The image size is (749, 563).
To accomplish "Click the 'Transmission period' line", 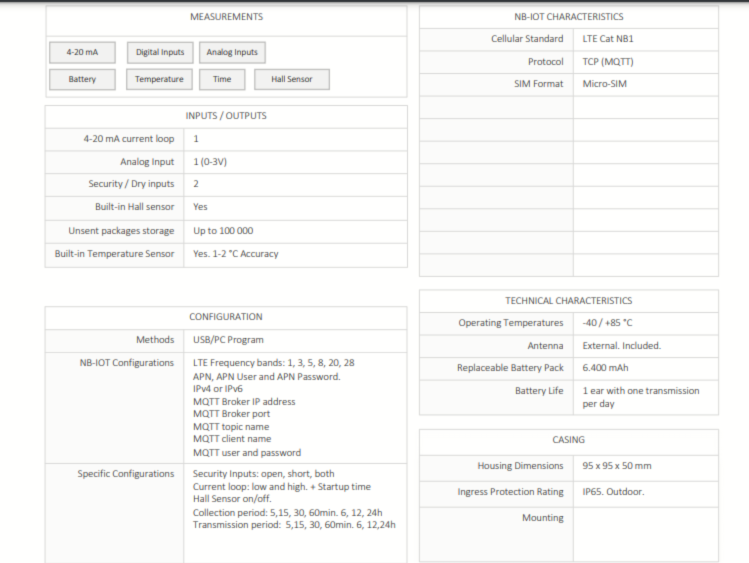I will click(294, 524).
